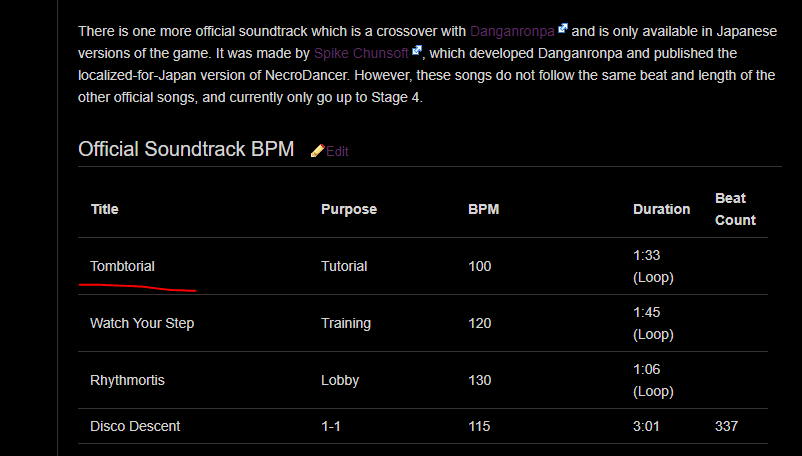Click the 130 BPM value for Rhythmortis
This screenshot has width=802, height=456.
point(479,380)
